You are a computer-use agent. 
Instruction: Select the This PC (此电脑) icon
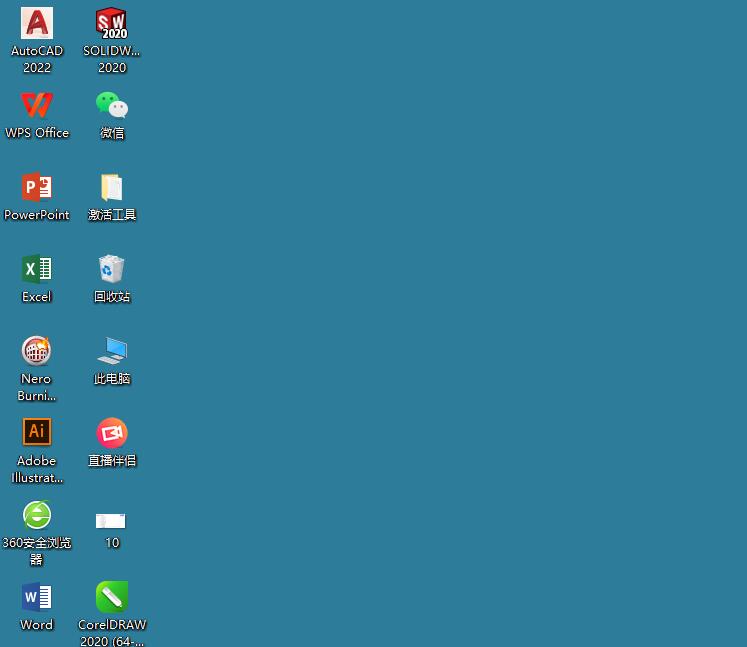tap(111, 351)
